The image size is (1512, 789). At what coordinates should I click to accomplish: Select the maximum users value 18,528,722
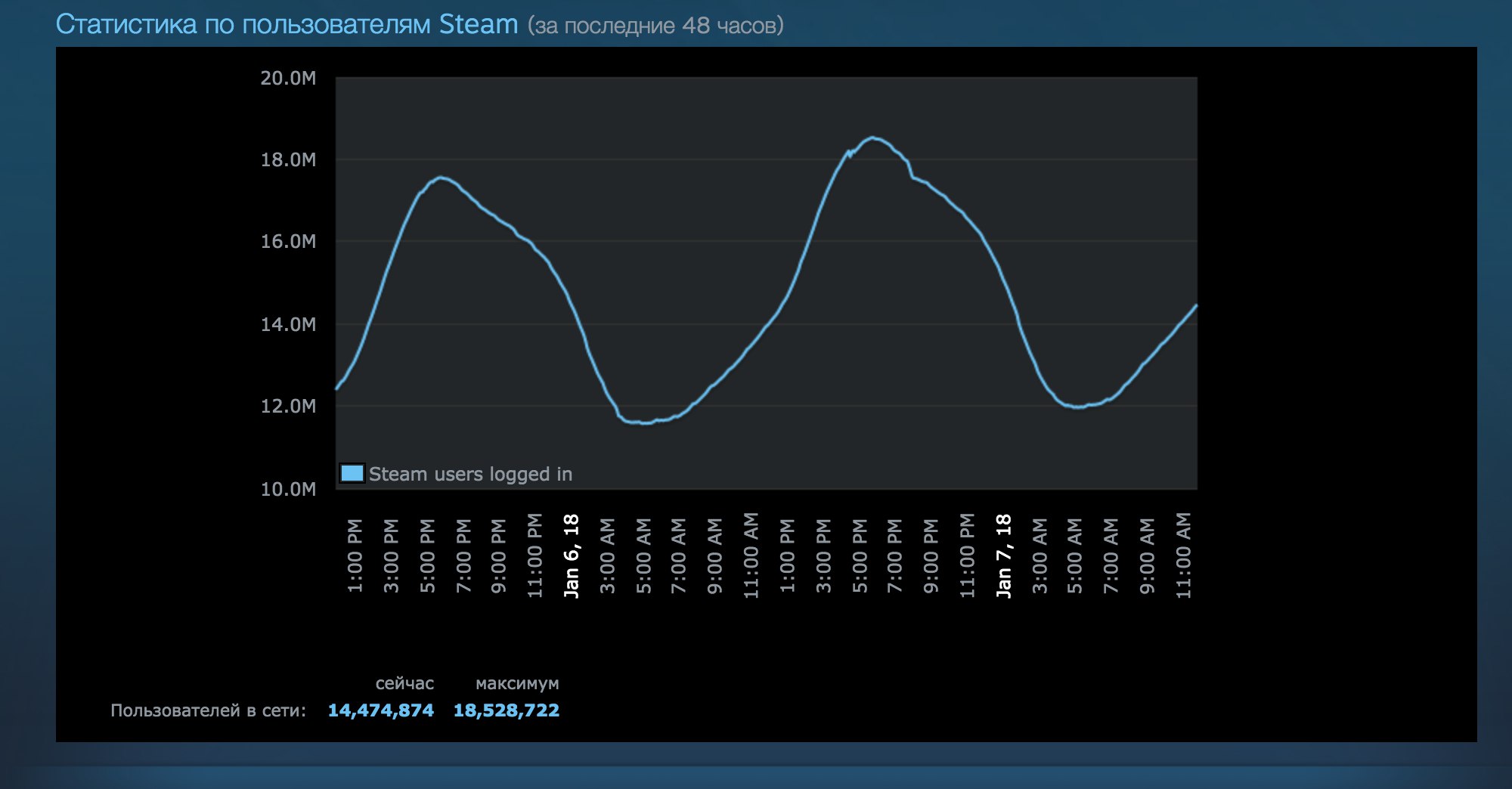(x=507, y=710)
